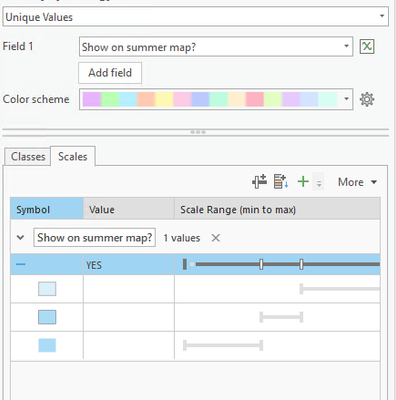Open the expression builder icon beside Field 1

coord(367,46)
